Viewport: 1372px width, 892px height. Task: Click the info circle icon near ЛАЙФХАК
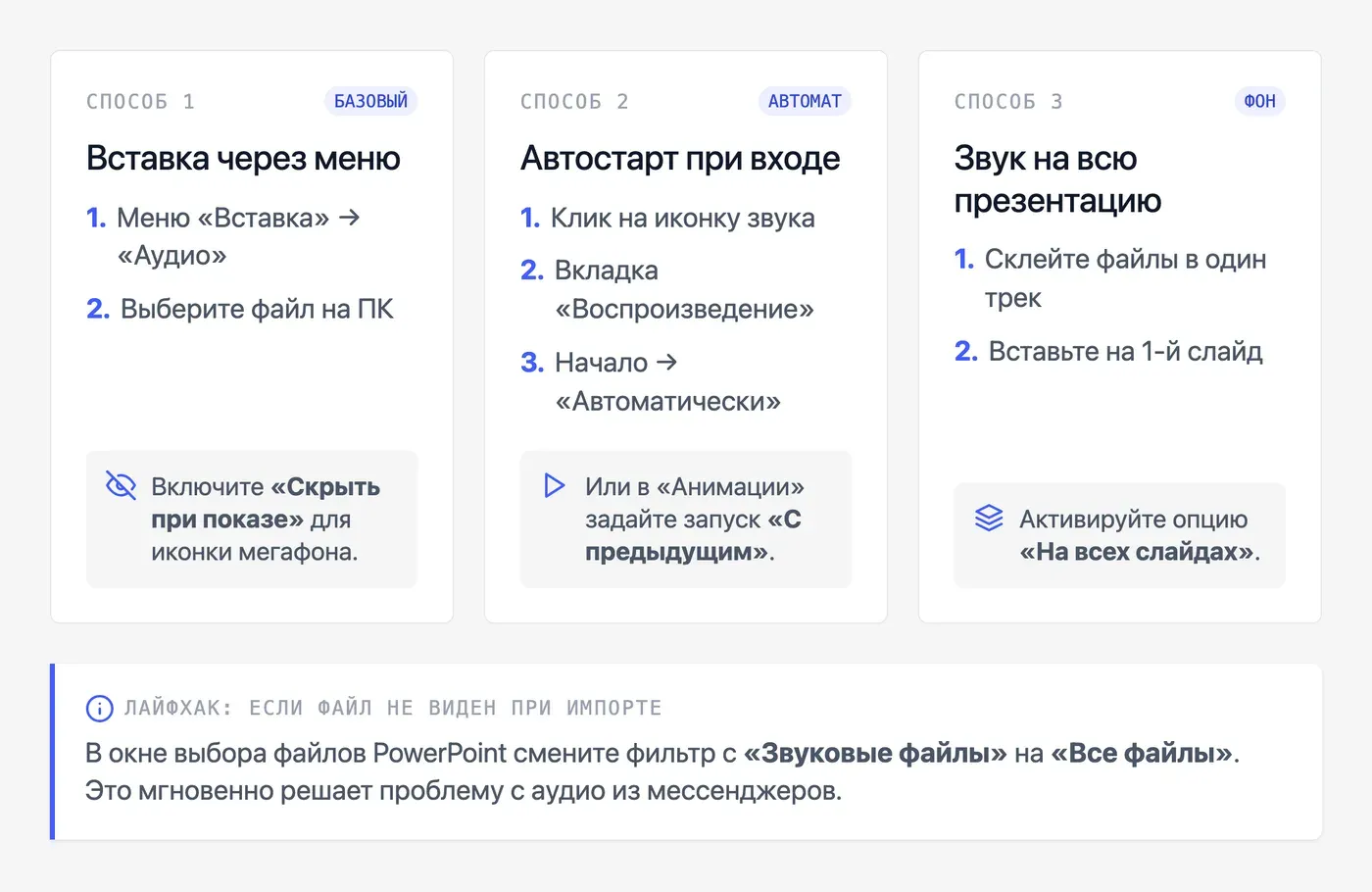click(x=100, y=708)
